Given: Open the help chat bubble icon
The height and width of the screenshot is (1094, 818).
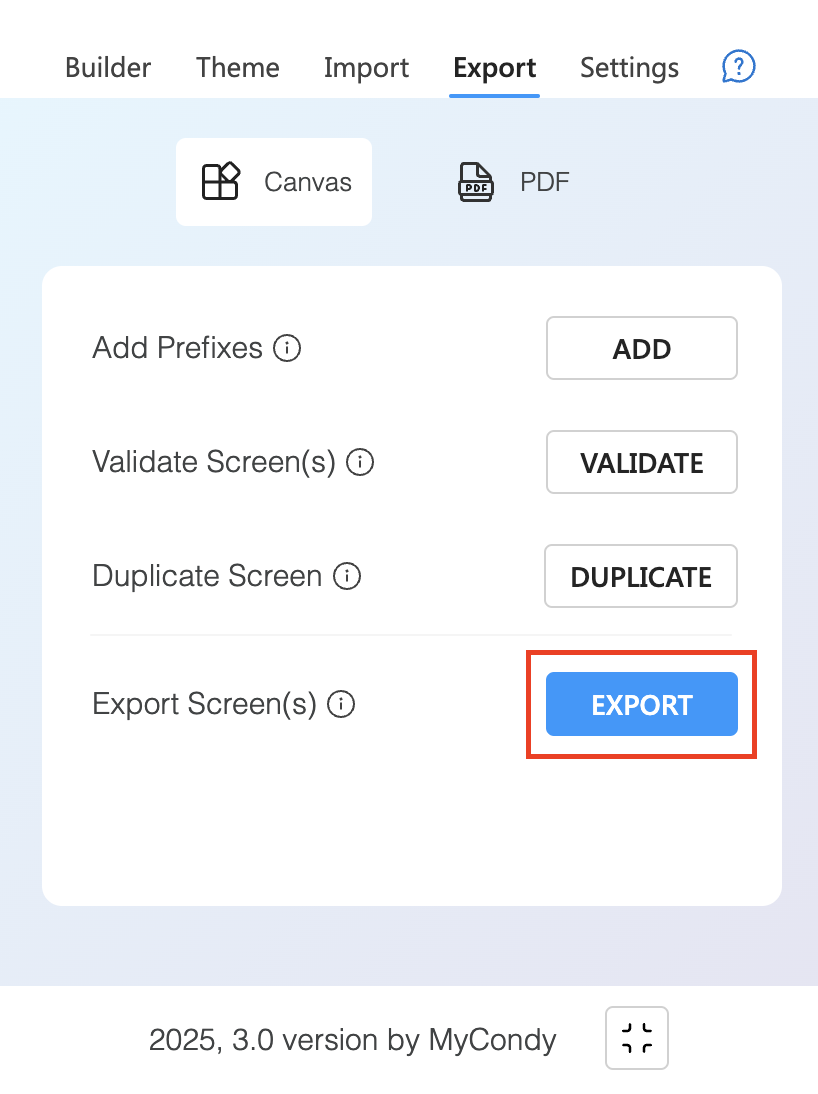Looking at the screenshot, I should pos(738,67).
